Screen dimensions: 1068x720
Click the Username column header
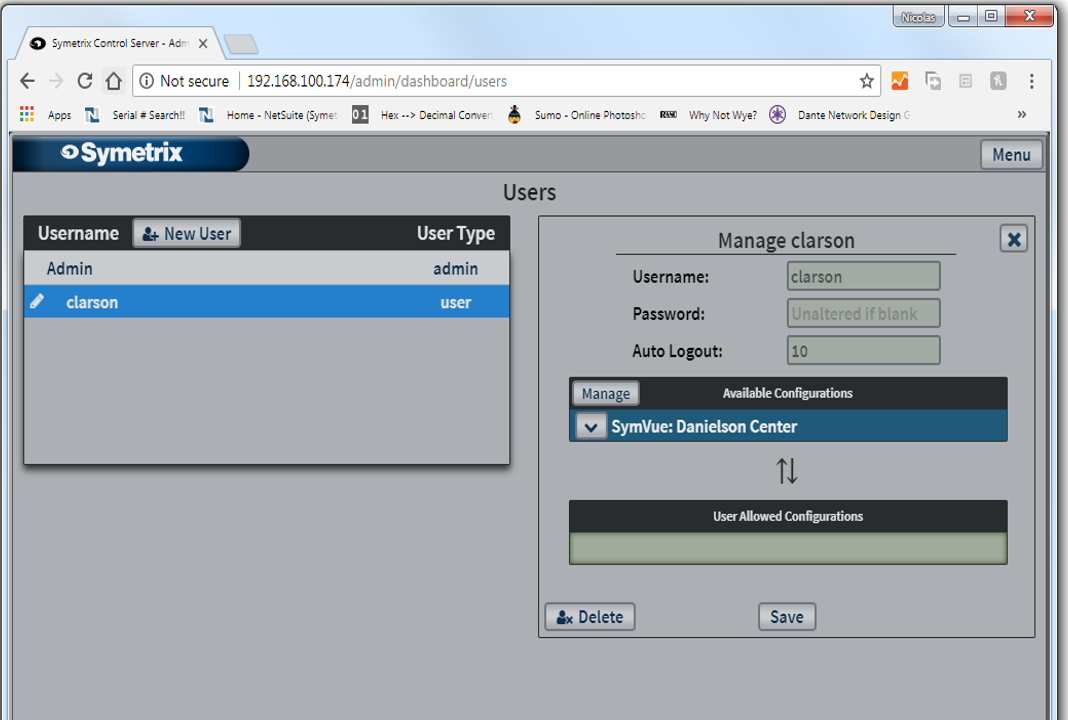coord(78,234)
